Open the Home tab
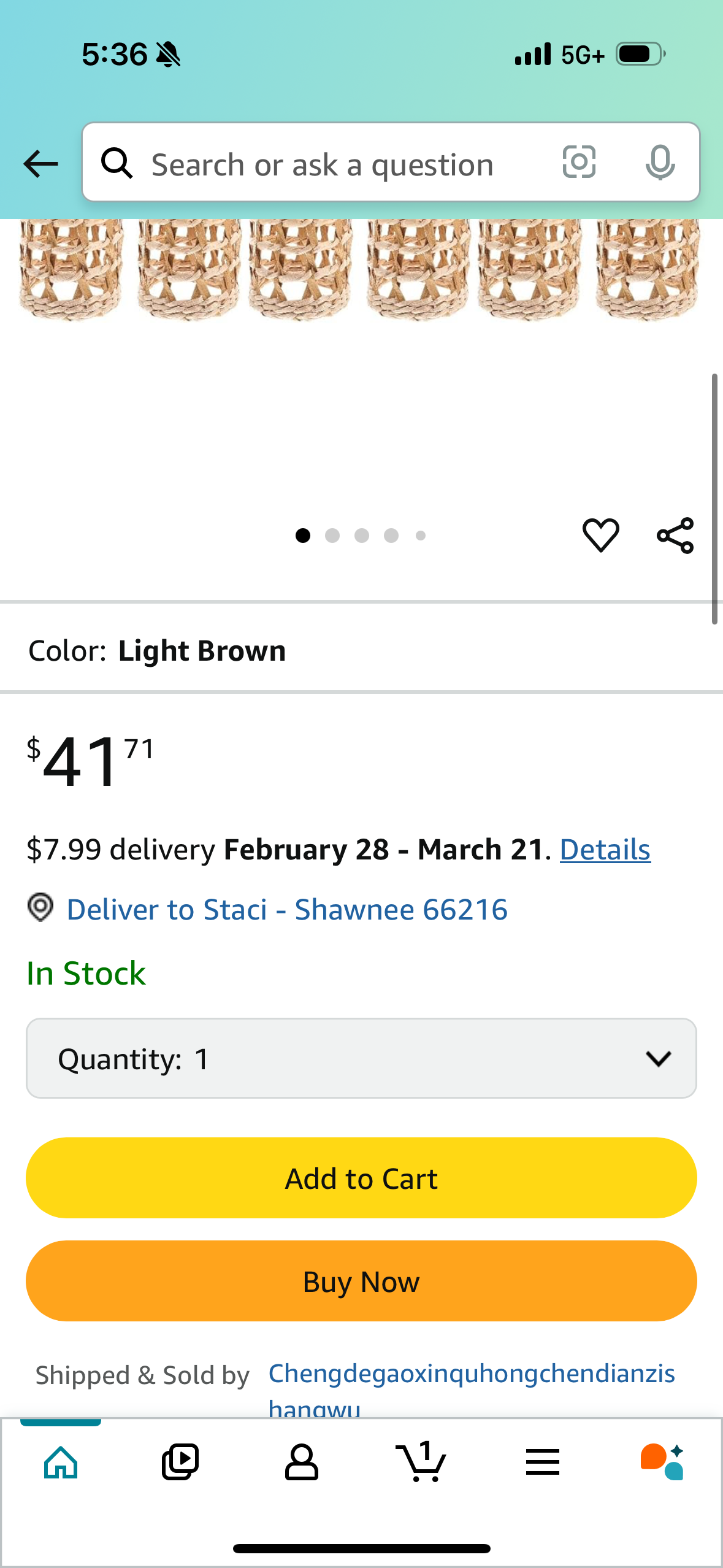 pyautogui.click(x=61, y=1462)
